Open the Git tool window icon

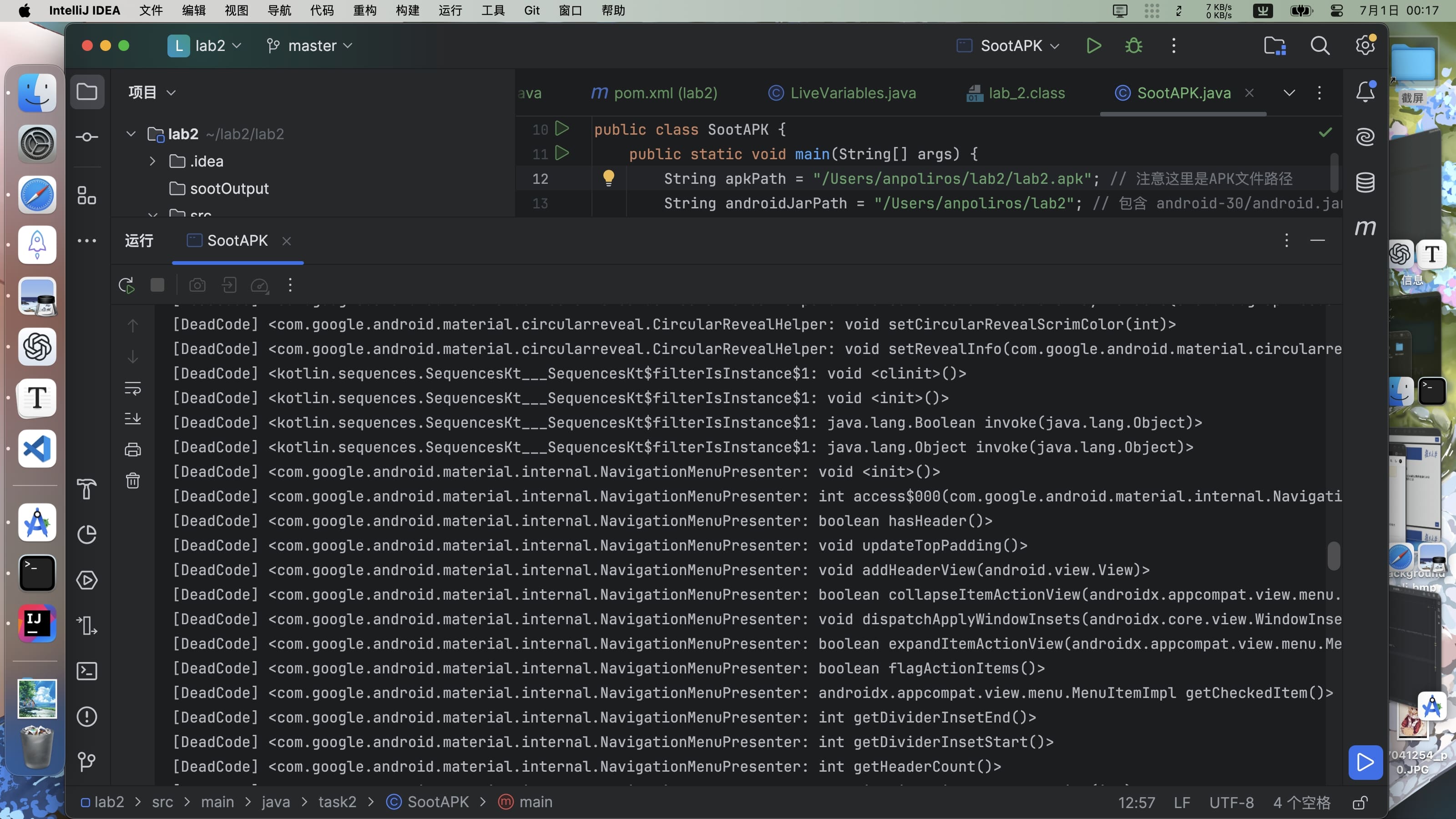[x=86, y=762]
